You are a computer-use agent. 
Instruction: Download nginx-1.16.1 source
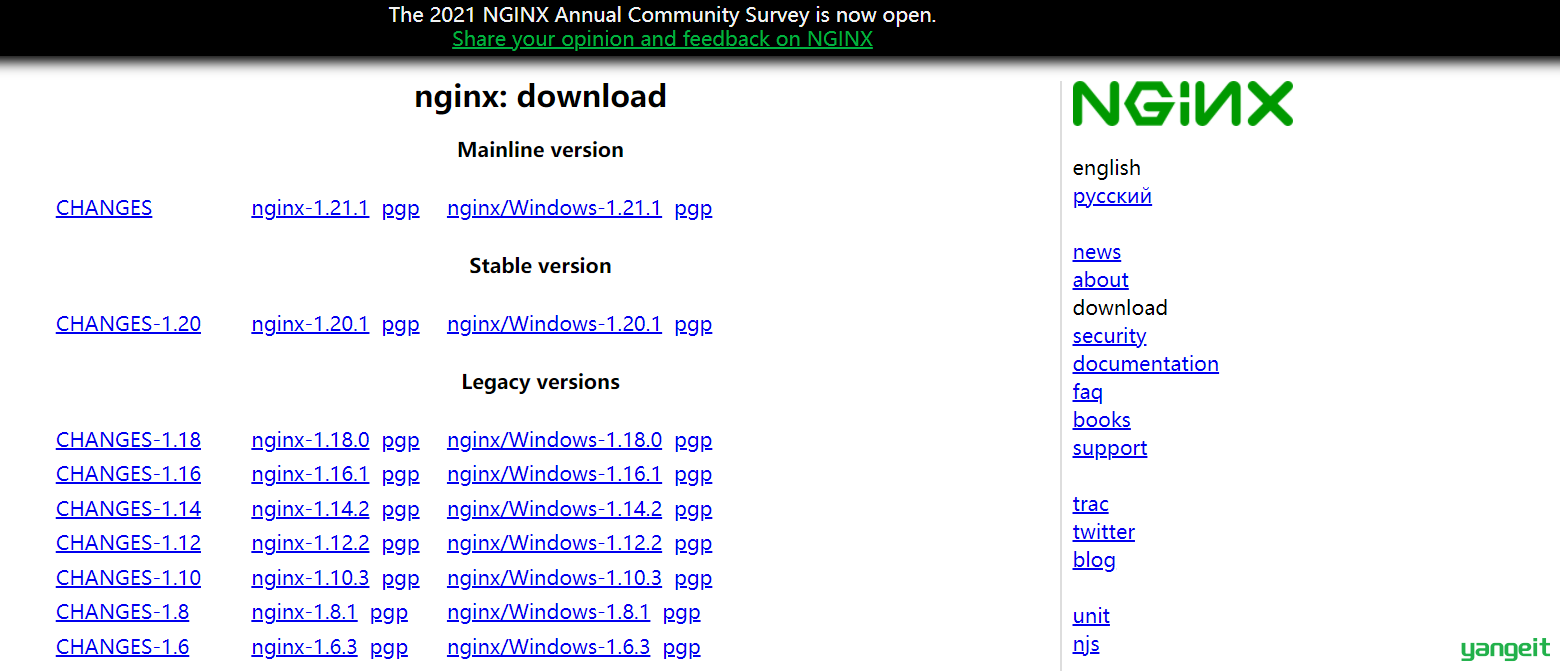pyautogui.click(x=310, y=474)
